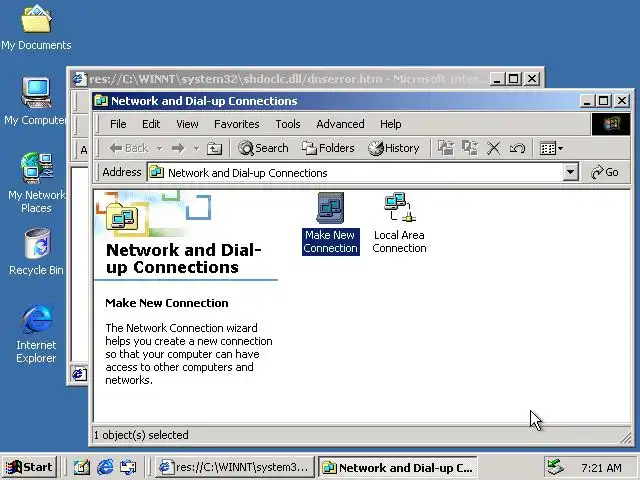Click the Windows logo throbber icon
This screenshot has height=480, width=640.
(611, 124)
